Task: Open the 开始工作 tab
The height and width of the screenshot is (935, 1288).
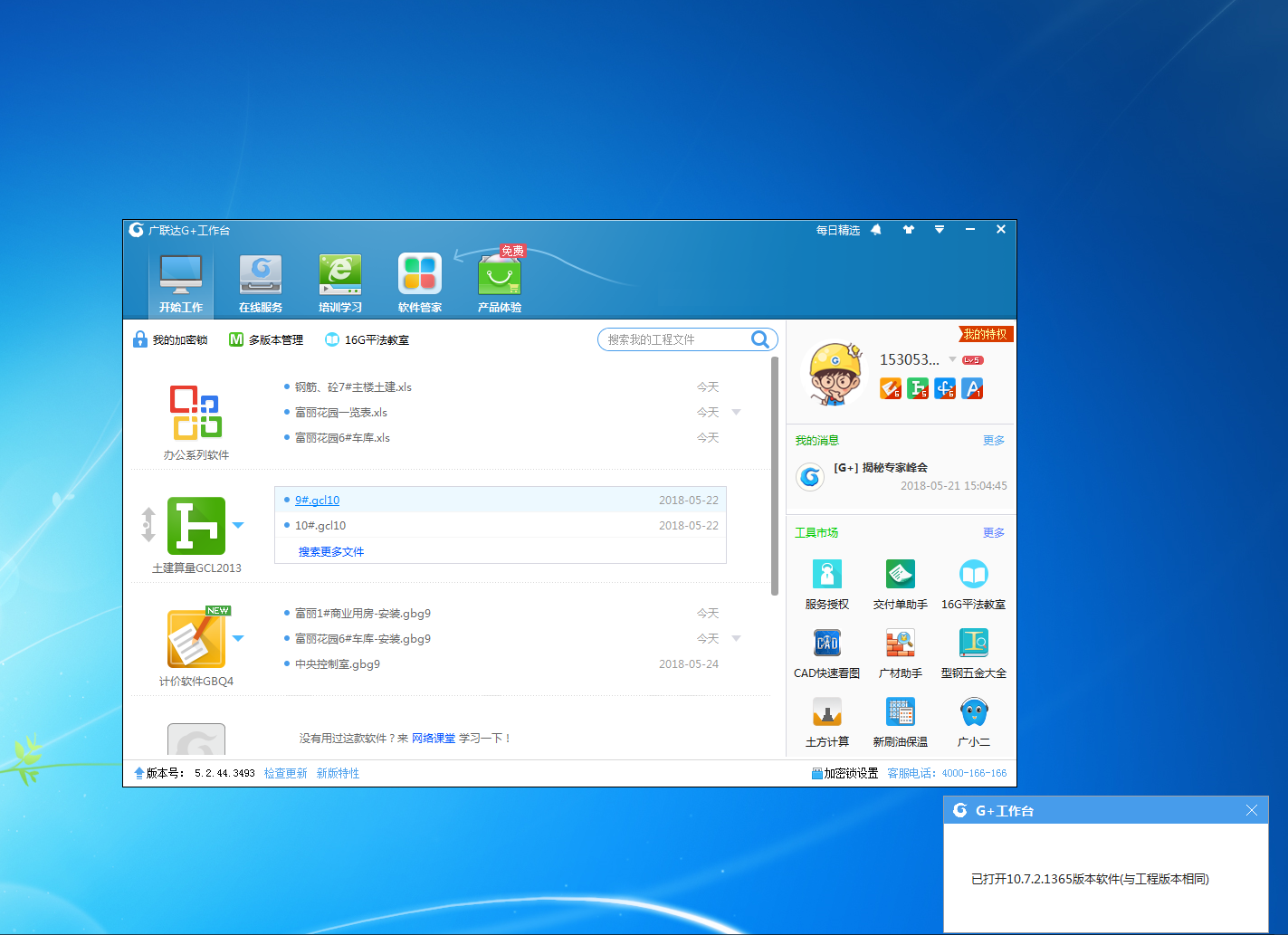Action: coord(181,283)
